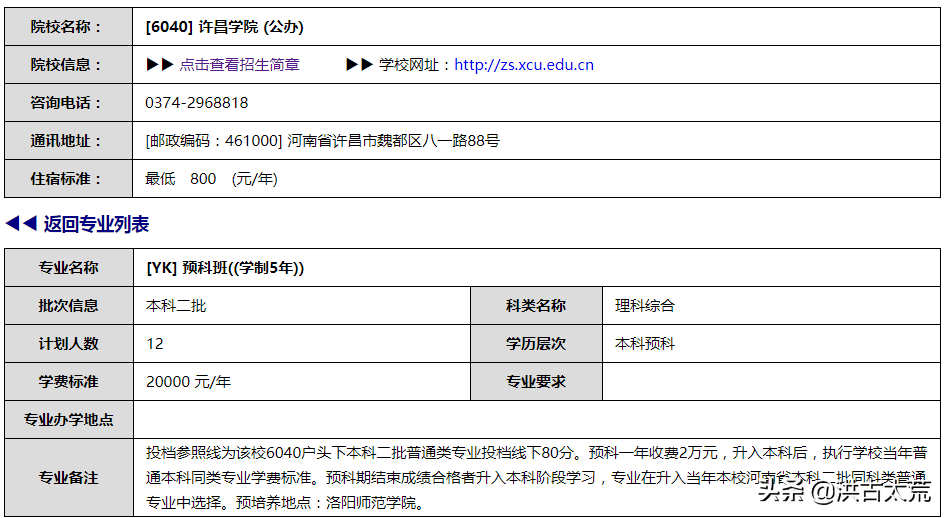
Task: Click the 科类名称 header cell
Action: (x=536, y=306)
